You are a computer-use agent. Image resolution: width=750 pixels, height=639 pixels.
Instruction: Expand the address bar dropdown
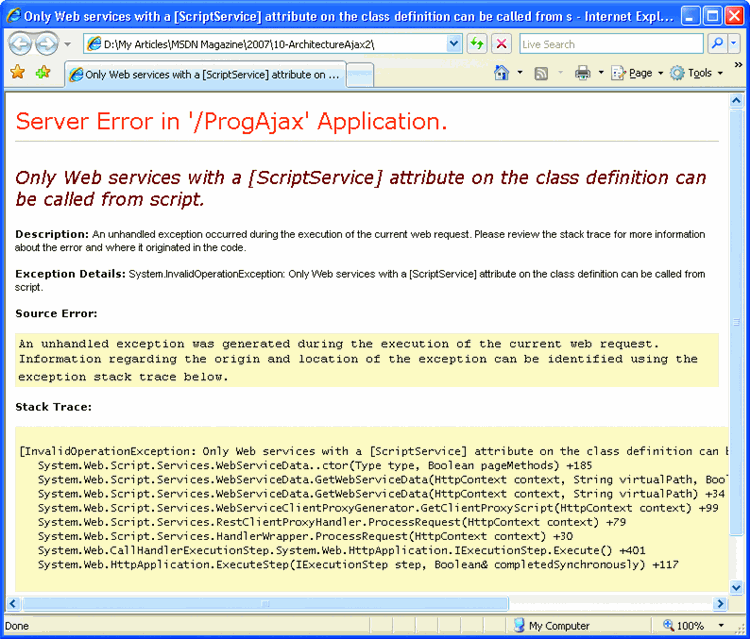(454, 44)
